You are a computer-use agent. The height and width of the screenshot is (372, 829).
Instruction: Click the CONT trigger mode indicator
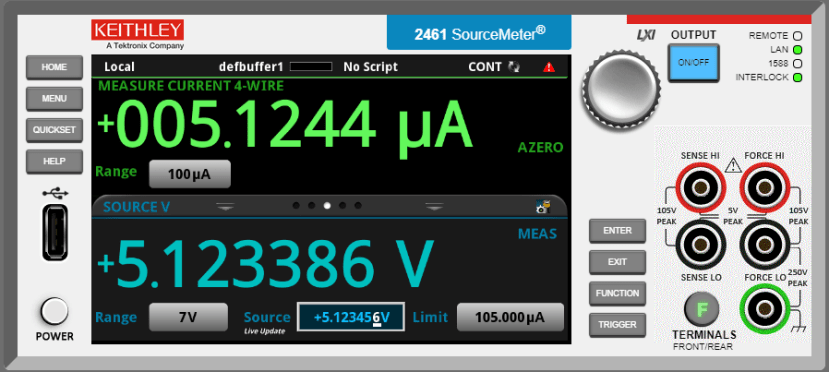coord(494,67)
